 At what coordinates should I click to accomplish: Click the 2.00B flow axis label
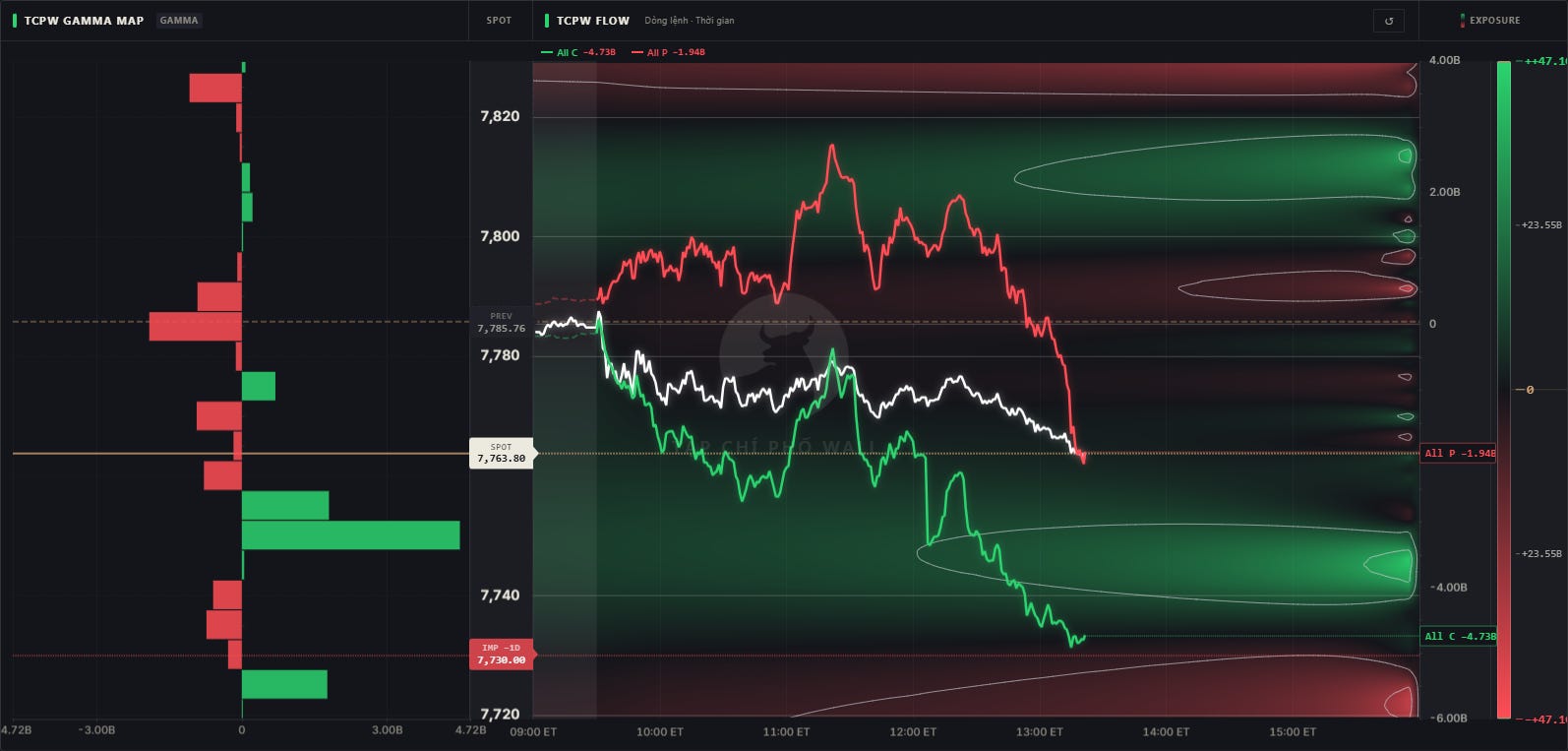[x=1444, y=192]
